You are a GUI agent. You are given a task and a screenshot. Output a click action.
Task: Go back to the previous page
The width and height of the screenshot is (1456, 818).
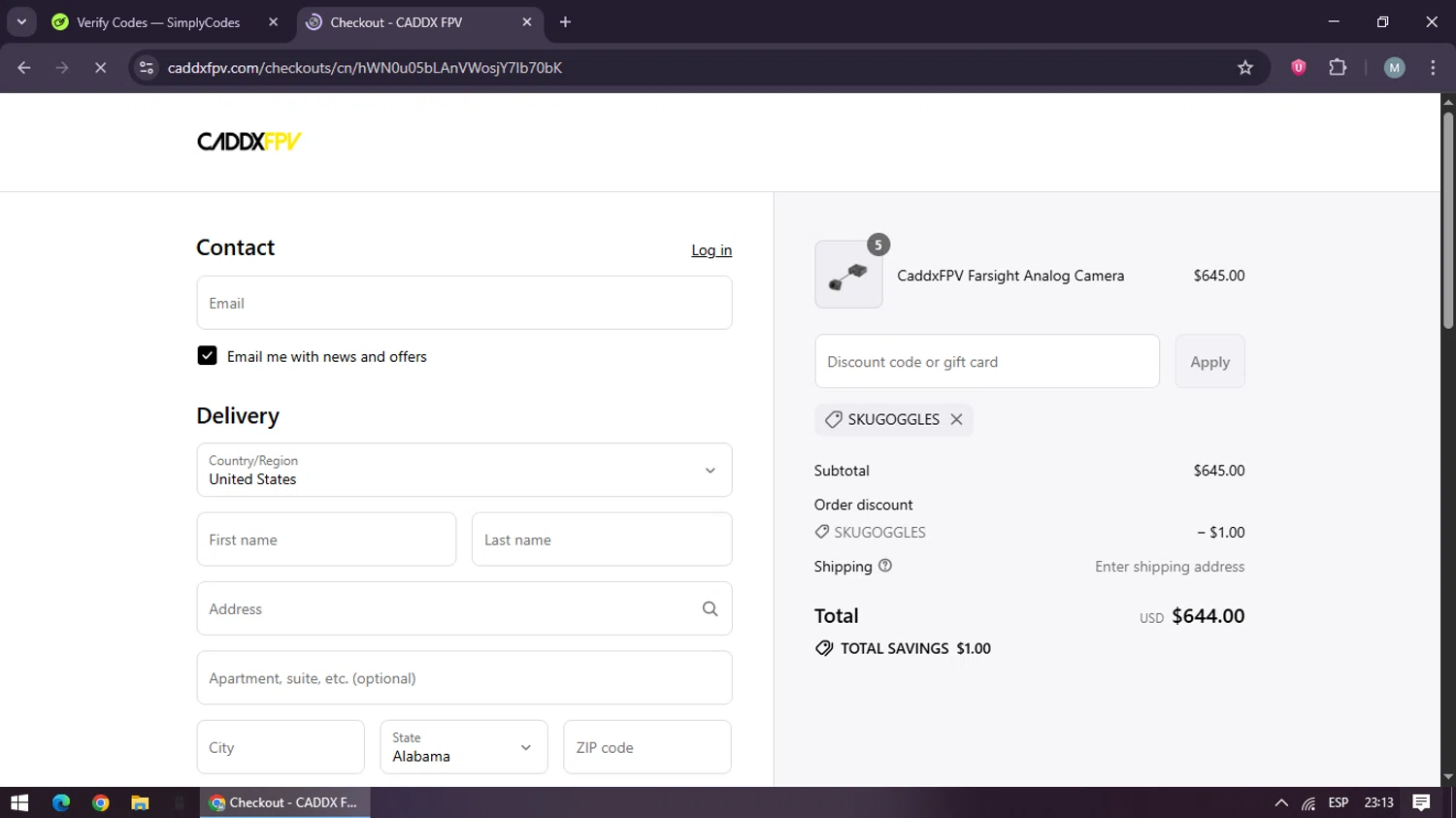tap(24, 67)
